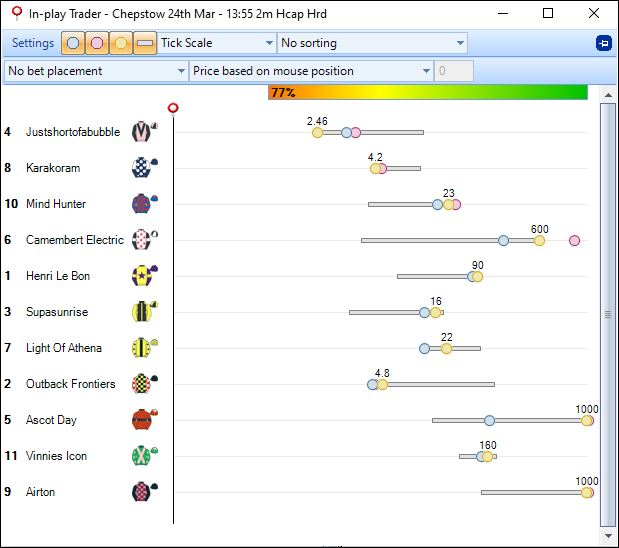
Task: Click the price value input field
Action: 454,71
